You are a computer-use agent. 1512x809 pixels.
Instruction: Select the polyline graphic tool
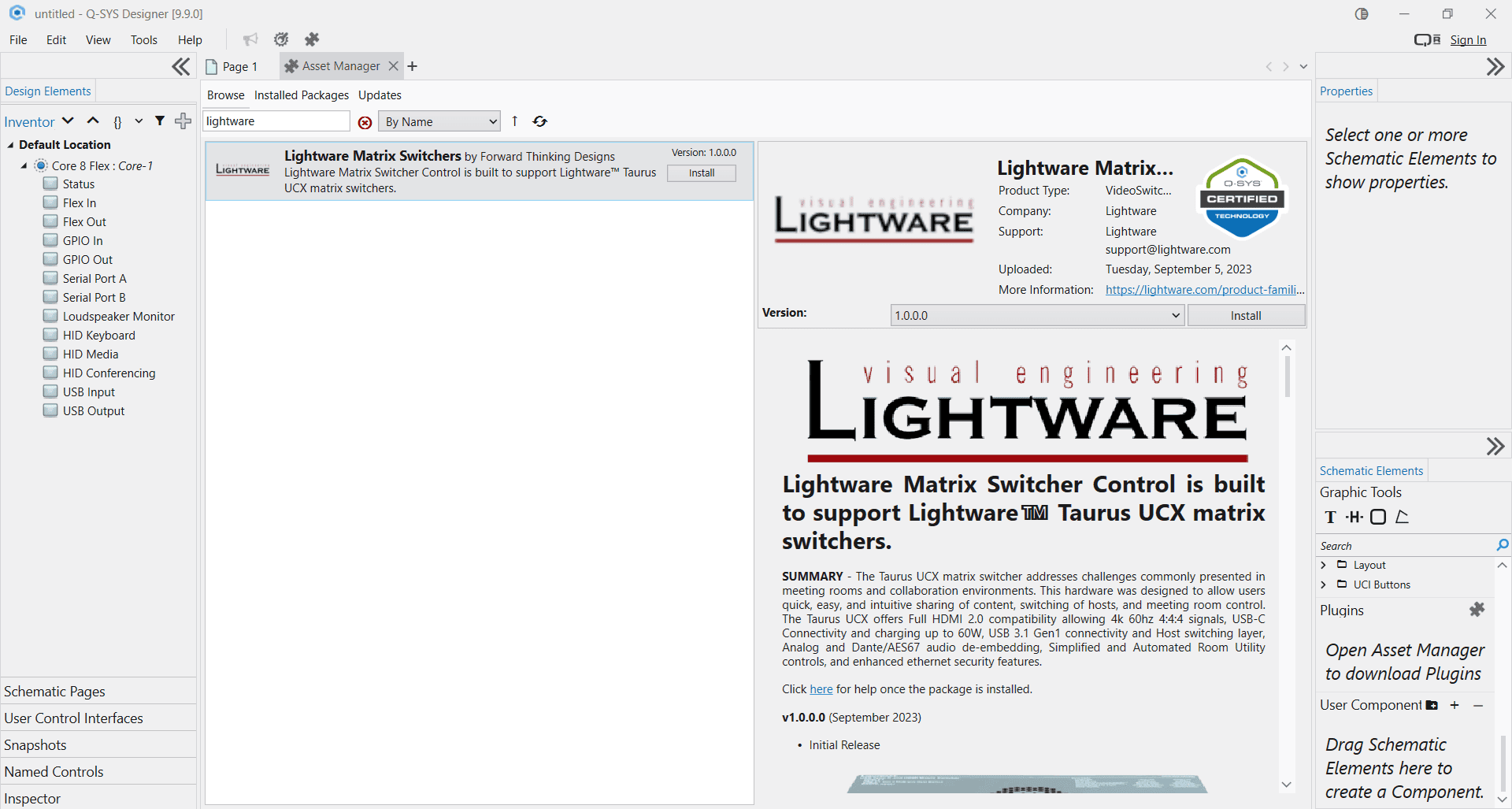[x=1402, y=518]
